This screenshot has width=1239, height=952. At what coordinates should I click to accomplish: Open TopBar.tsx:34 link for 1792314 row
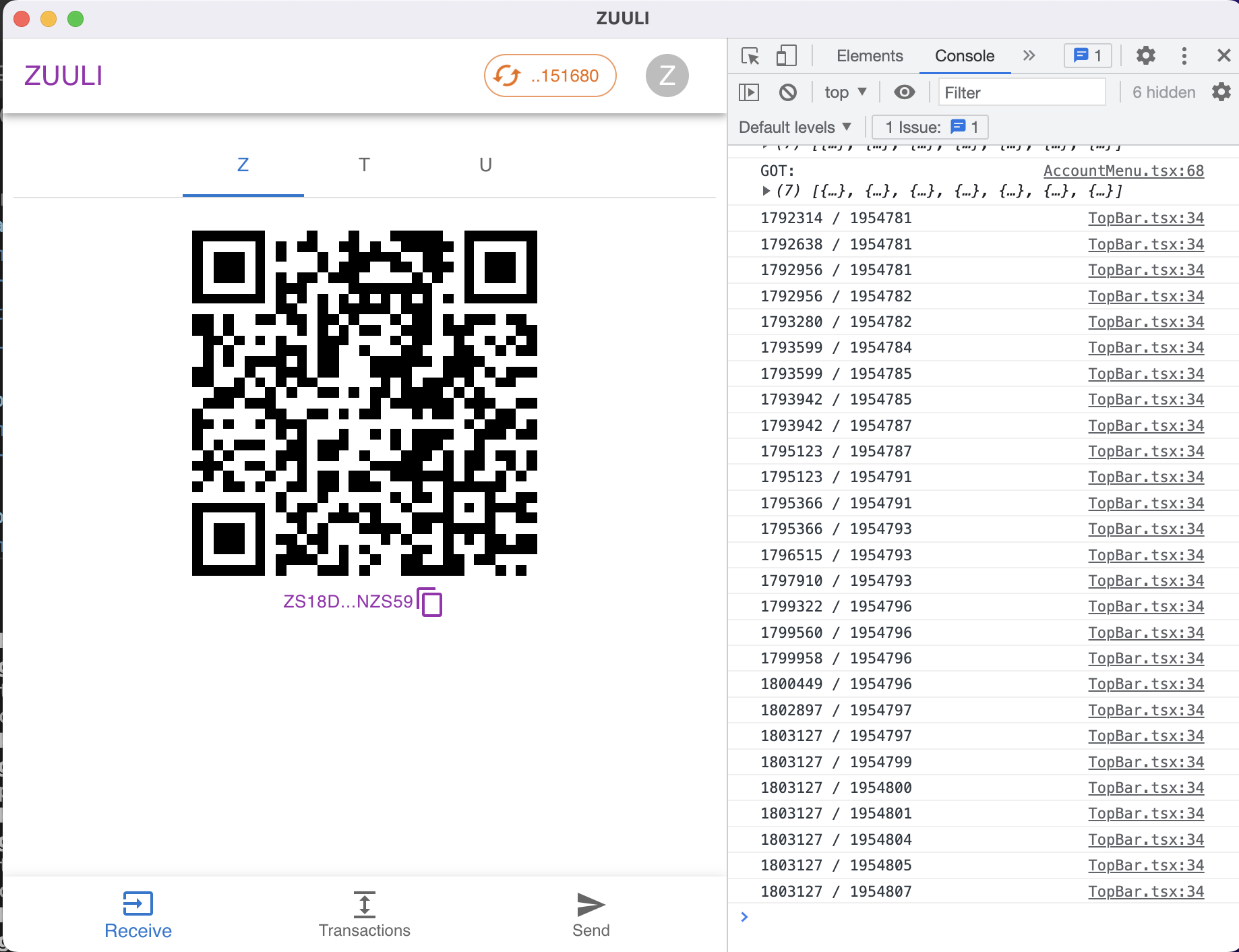[1146, 218]
